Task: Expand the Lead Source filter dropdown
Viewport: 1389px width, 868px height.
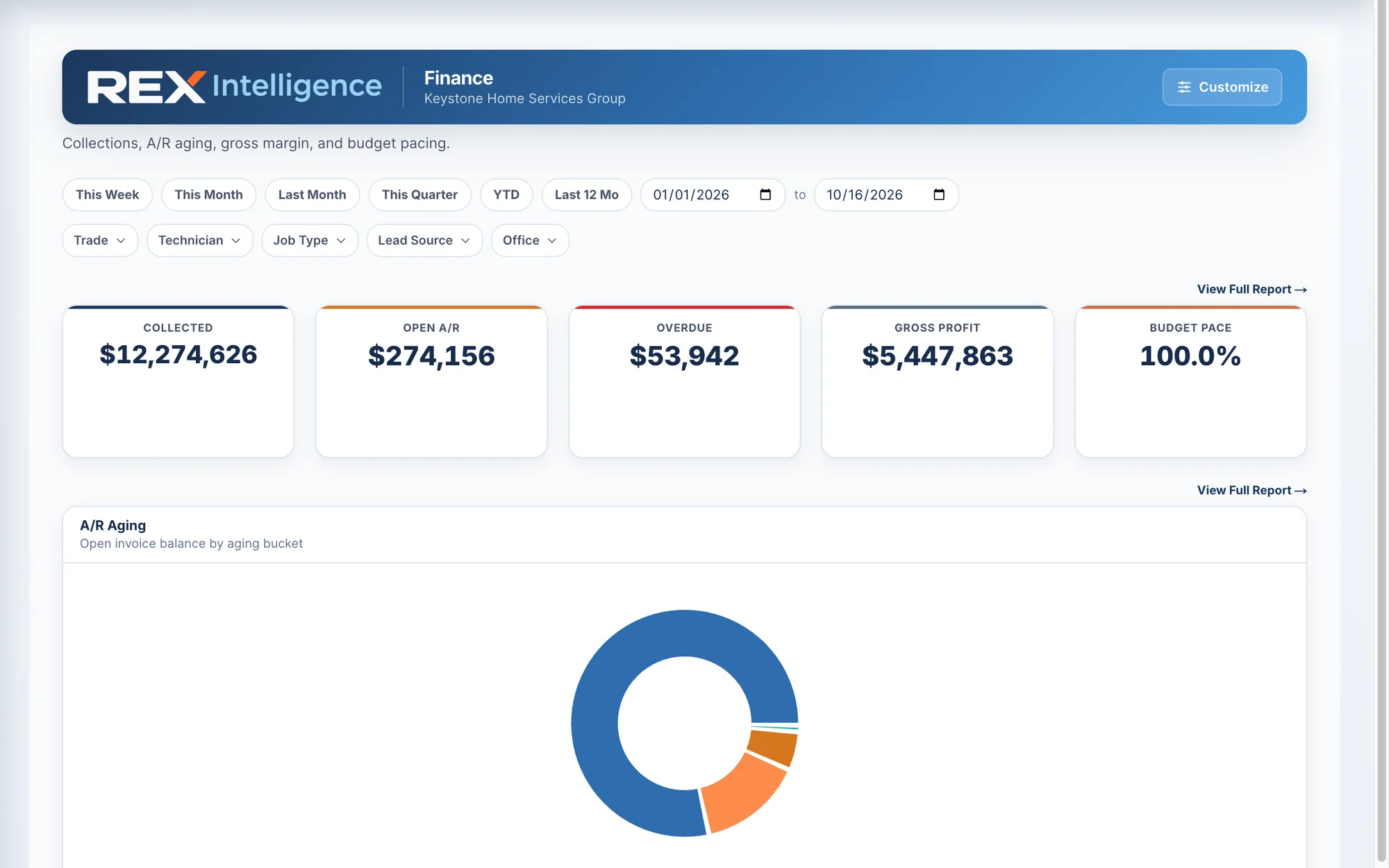Action: pos(424,240)
